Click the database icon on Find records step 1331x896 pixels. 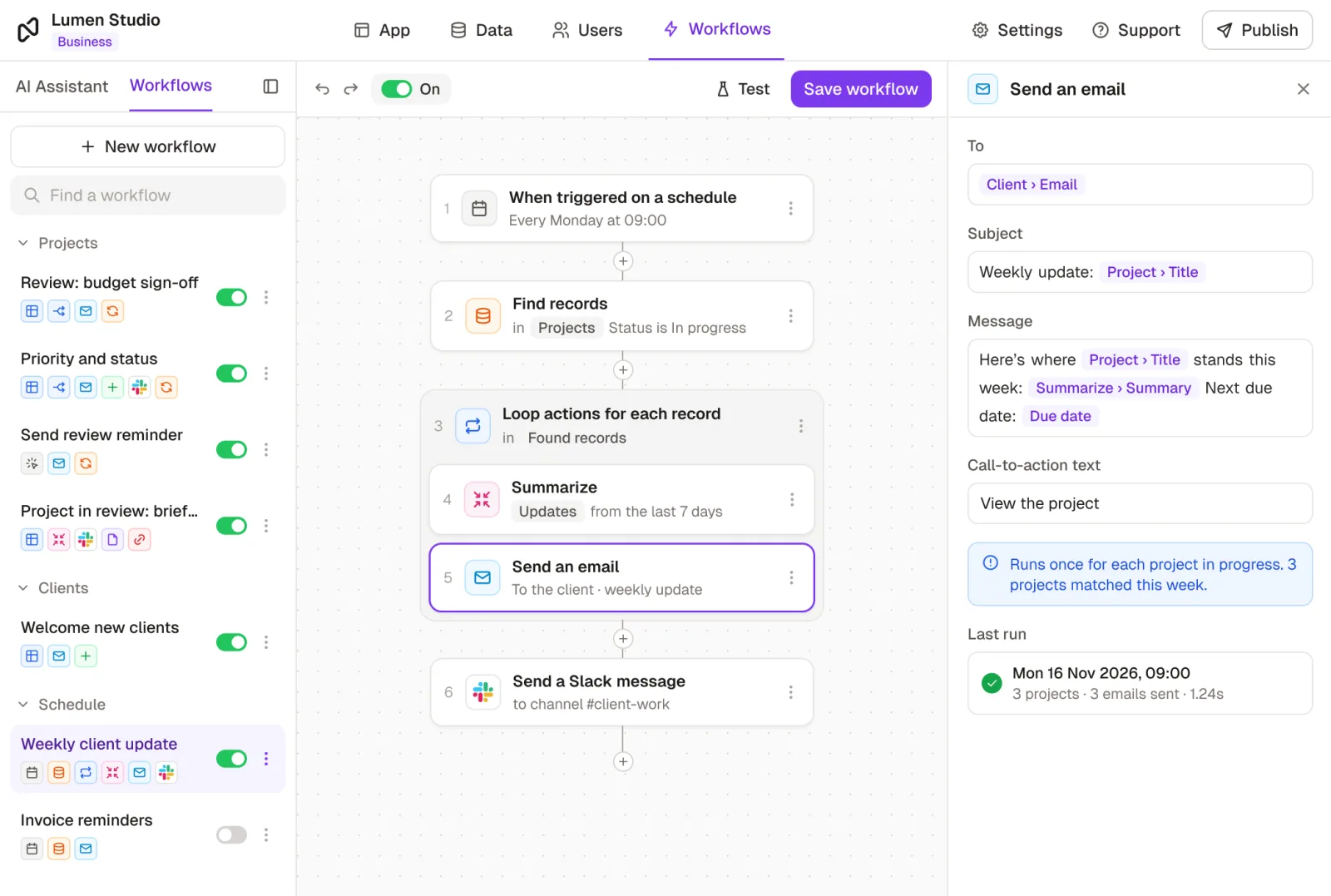point(482,316)
